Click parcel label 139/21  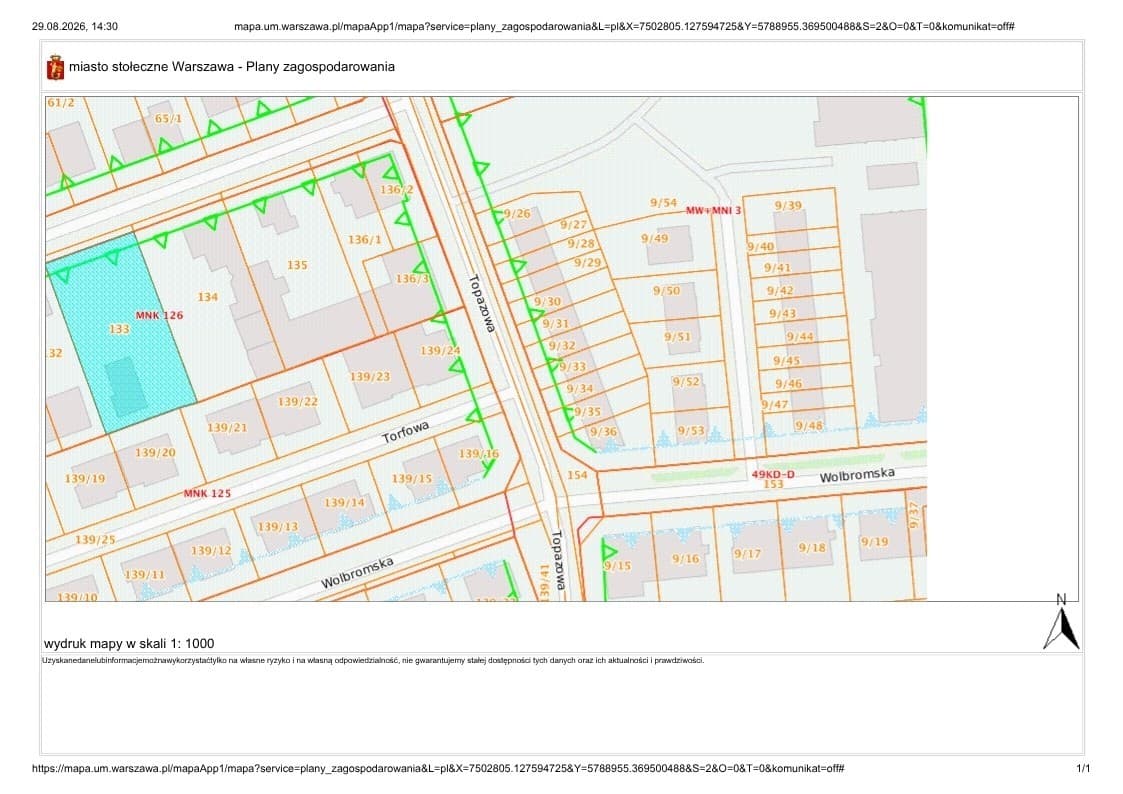(227, 427)
